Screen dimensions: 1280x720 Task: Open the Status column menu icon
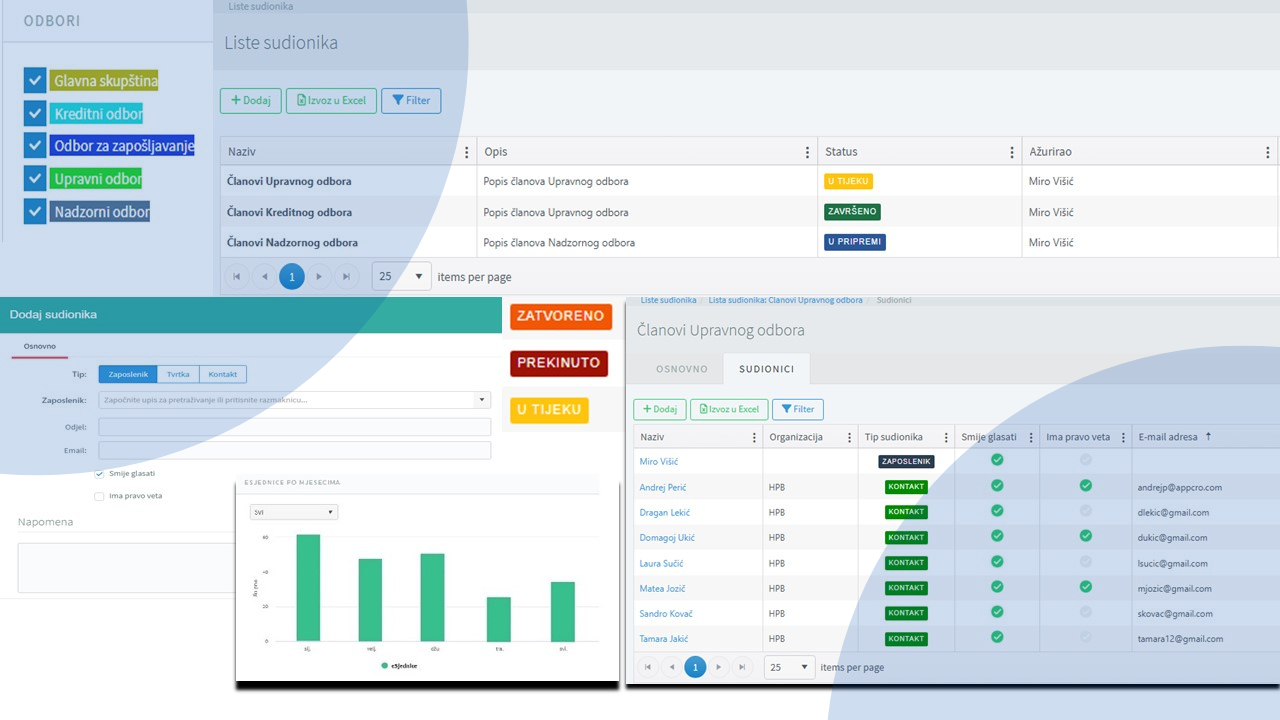tap(1012, 152)
